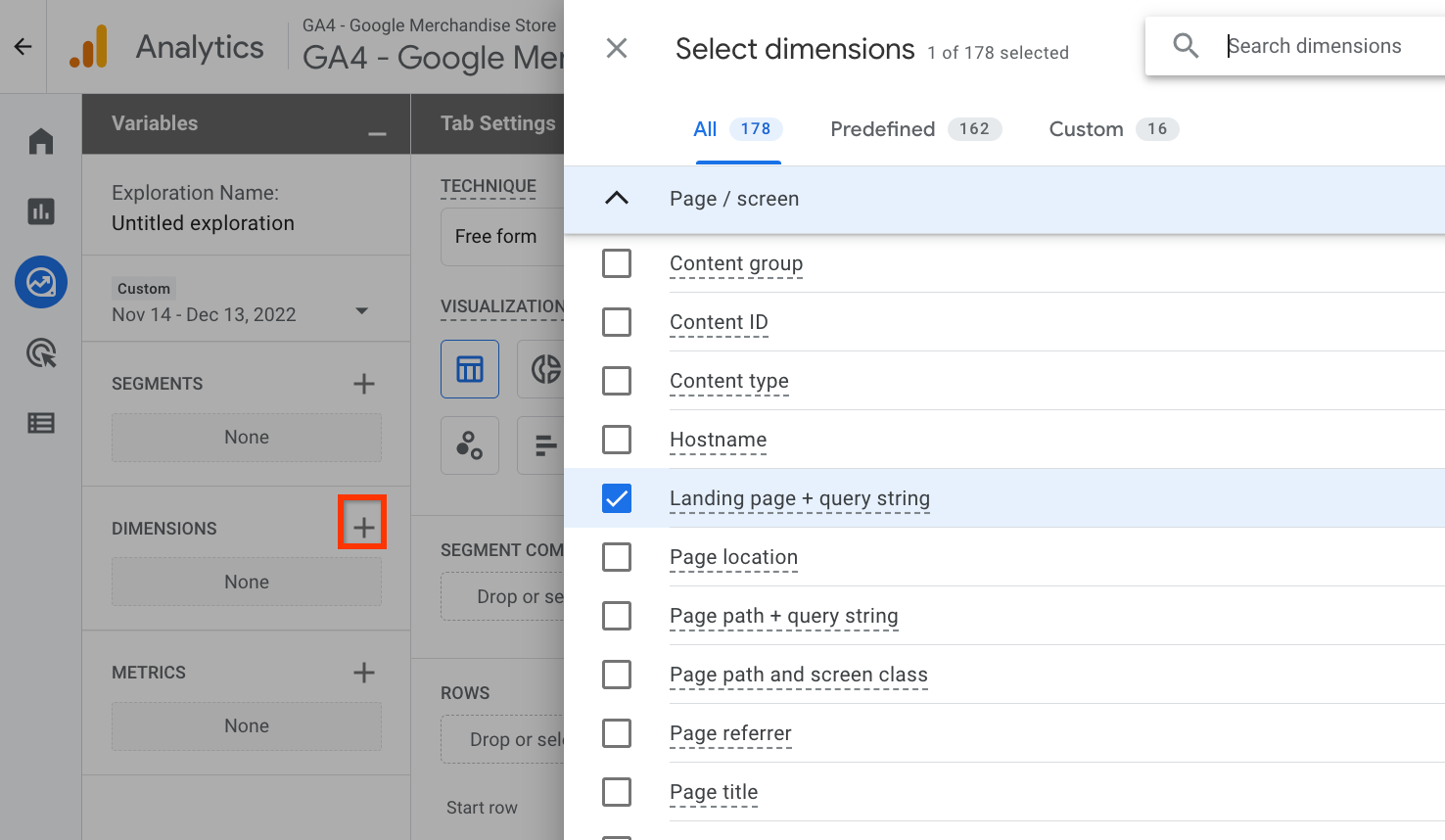Viewport: 1445px width, 840px height.
Task: Close the Select dimensions panel
Action: 617,48
